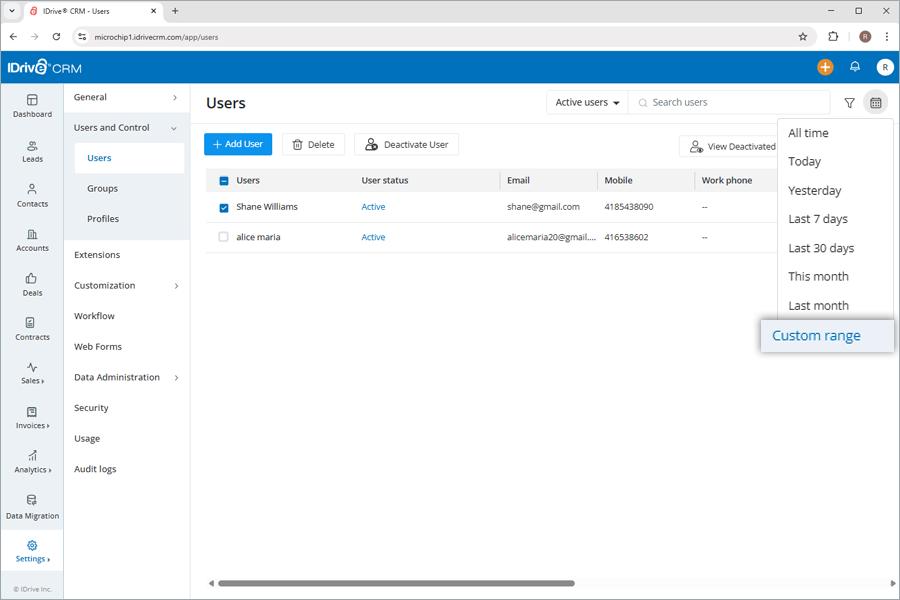The width and height of the screenshot is (900, 600).
Task: Select the Contacts icon in sidebar
Action: coord(32,196)
